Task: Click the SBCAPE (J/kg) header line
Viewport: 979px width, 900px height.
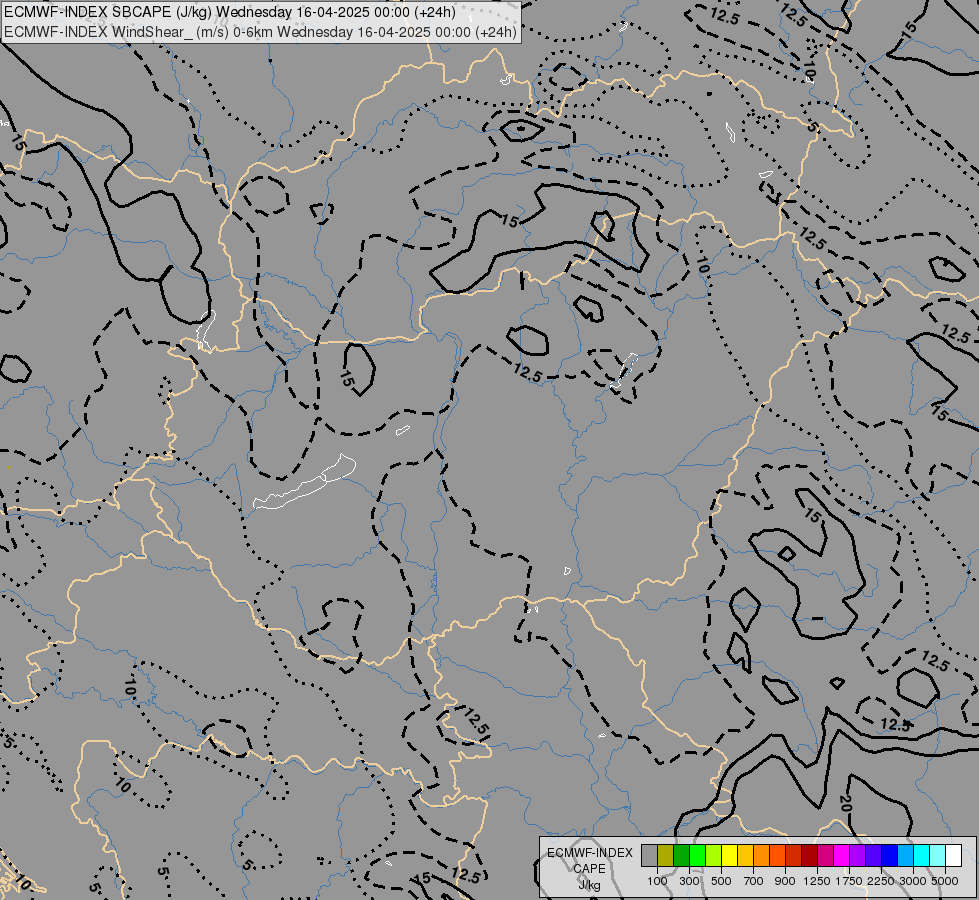Action: [x=230, y=12]
